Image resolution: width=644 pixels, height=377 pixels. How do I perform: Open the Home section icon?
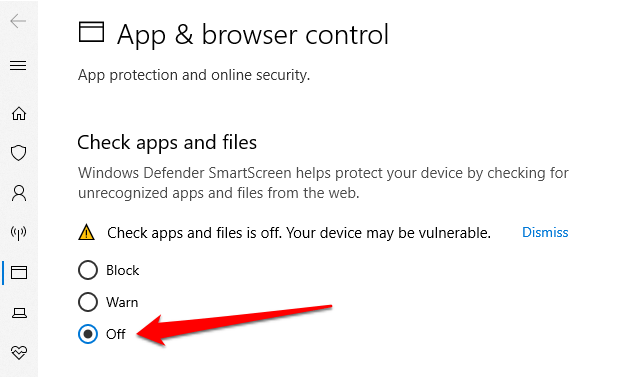pyautogui.click(x=18, y=113)
